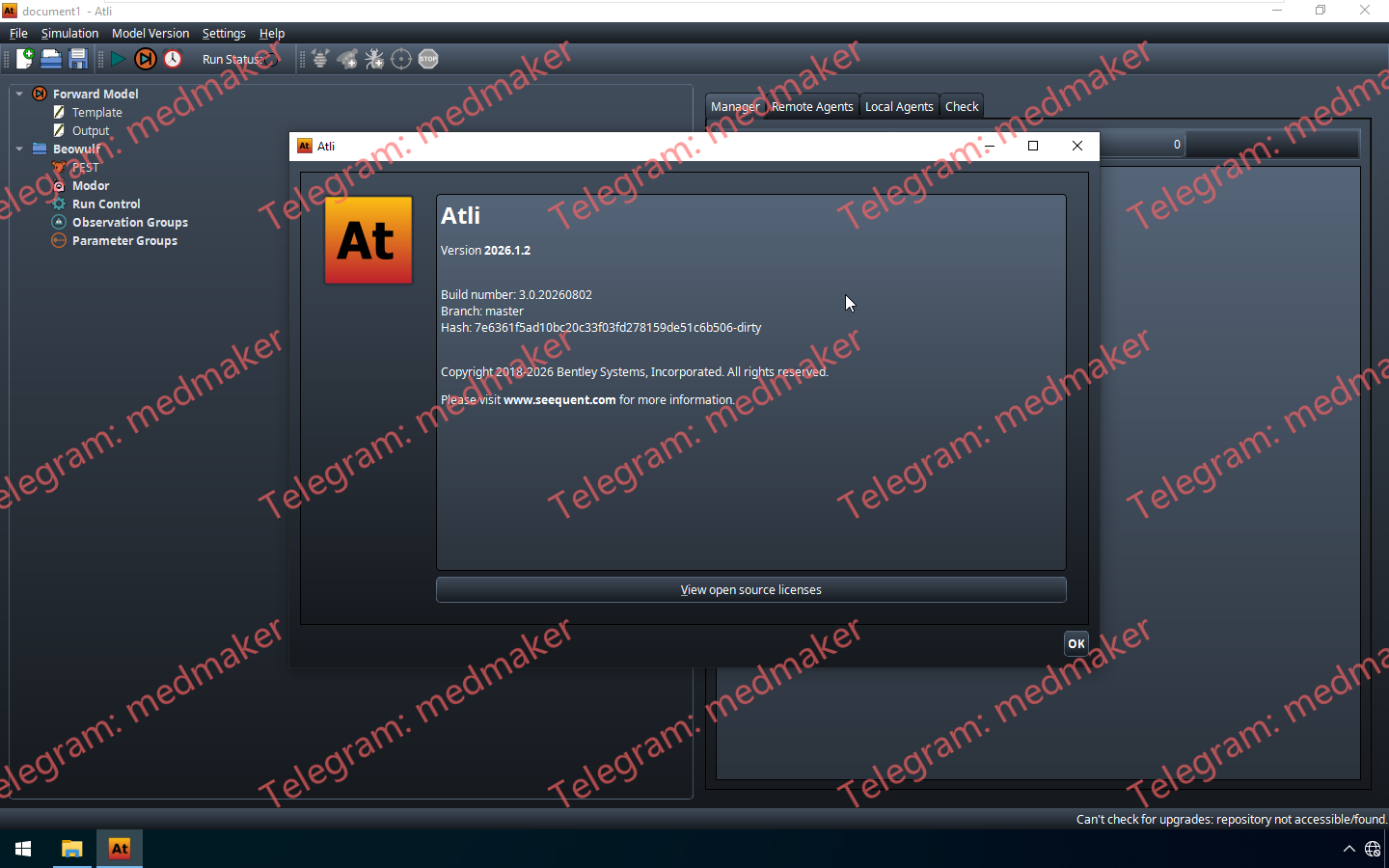Viewport: 1389px width, 868px height.
Task: Click the 'Build number: 3.0.20260802' text
Action: [516, 294]
